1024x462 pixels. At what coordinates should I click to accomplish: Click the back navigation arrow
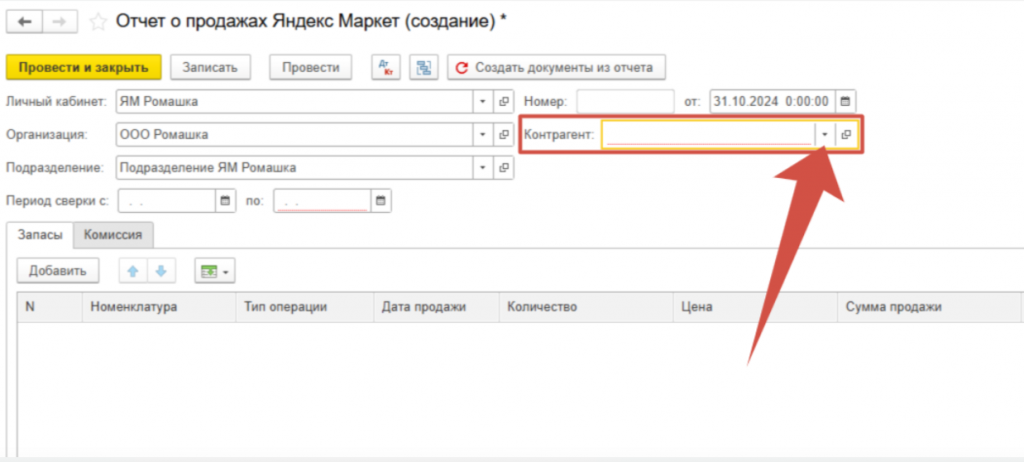pyautogui.click(x=25, y=20)
